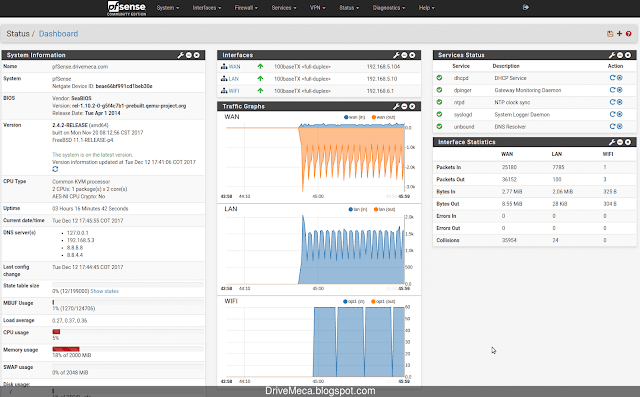Save dashboard layout icon

tap(610, 34)
